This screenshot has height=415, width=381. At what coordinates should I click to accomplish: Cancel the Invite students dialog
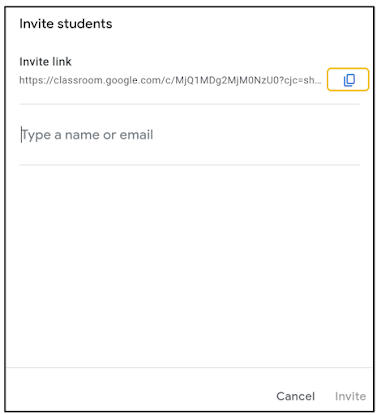pyautogui.click(x=295, y=396)
